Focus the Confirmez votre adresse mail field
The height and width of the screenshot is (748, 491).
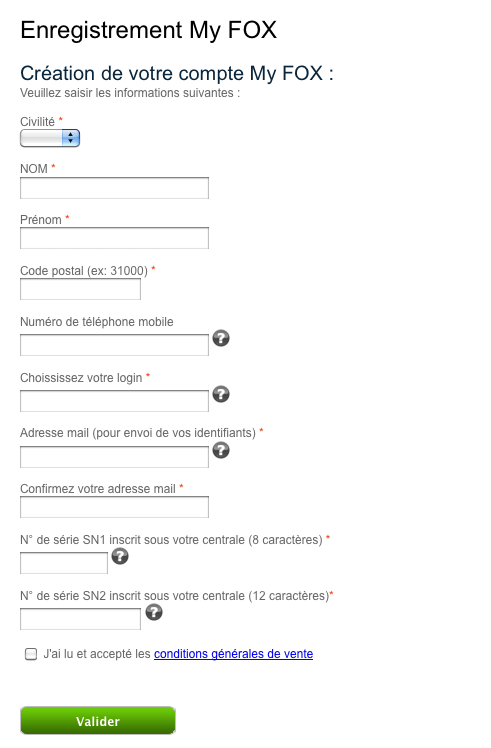click(x=115, y=507)
